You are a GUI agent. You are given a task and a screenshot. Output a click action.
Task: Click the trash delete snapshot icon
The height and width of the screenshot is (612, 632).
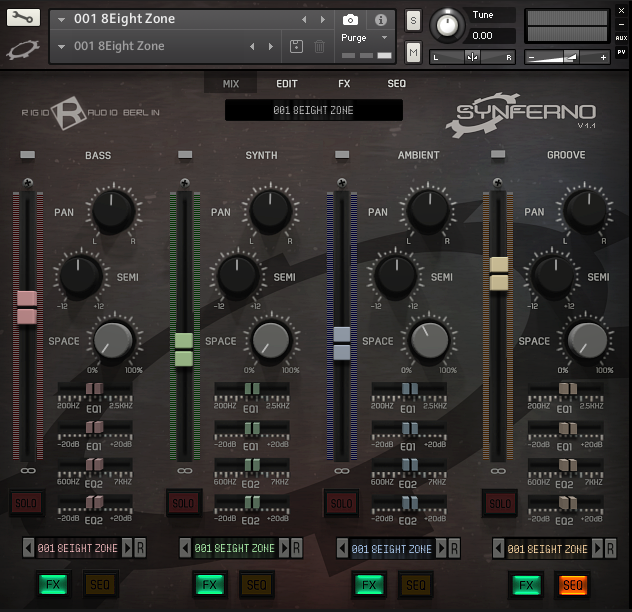(319, 46)
